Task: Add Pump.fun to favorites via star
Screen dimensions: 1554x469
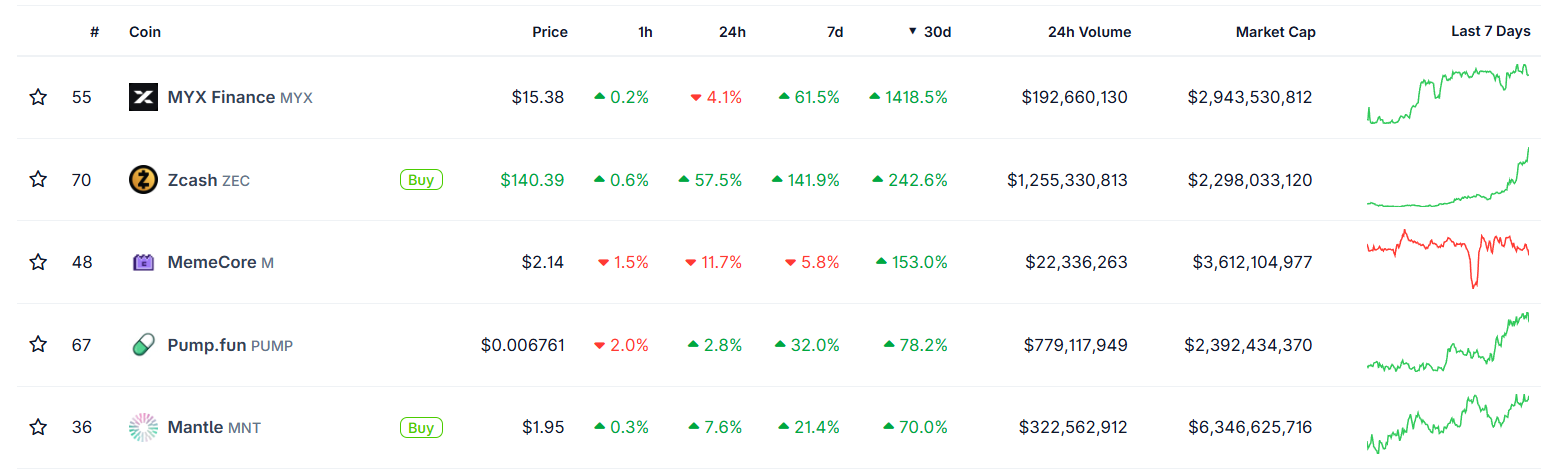Action: tap(38, 345)
